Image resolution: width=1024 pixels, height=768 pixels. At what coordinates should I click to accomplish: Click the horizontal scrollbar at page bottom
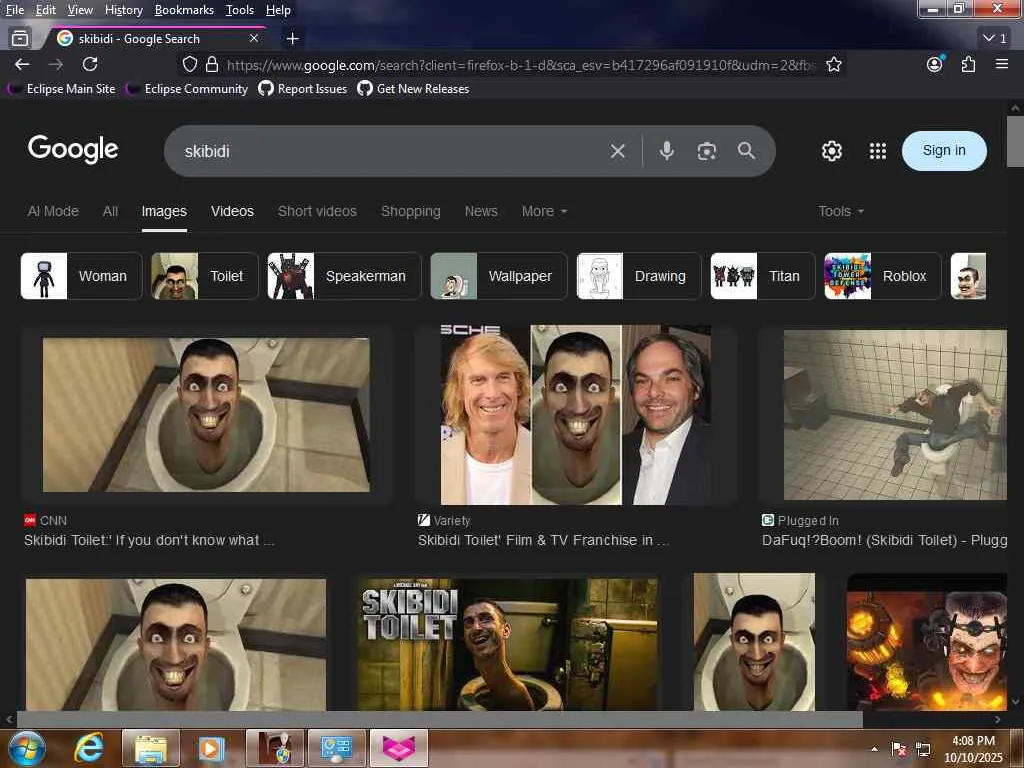(x=440, y=719)
